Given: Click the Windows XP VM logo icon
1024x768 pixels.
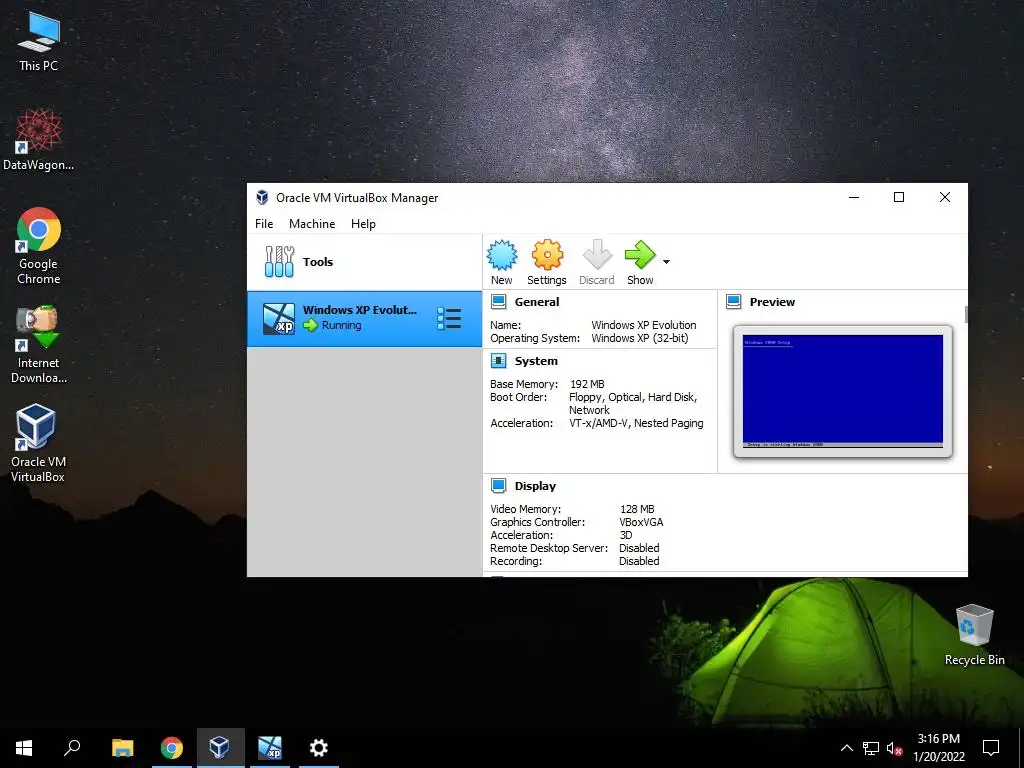Looking at the screenshot, I should [278, 319].
